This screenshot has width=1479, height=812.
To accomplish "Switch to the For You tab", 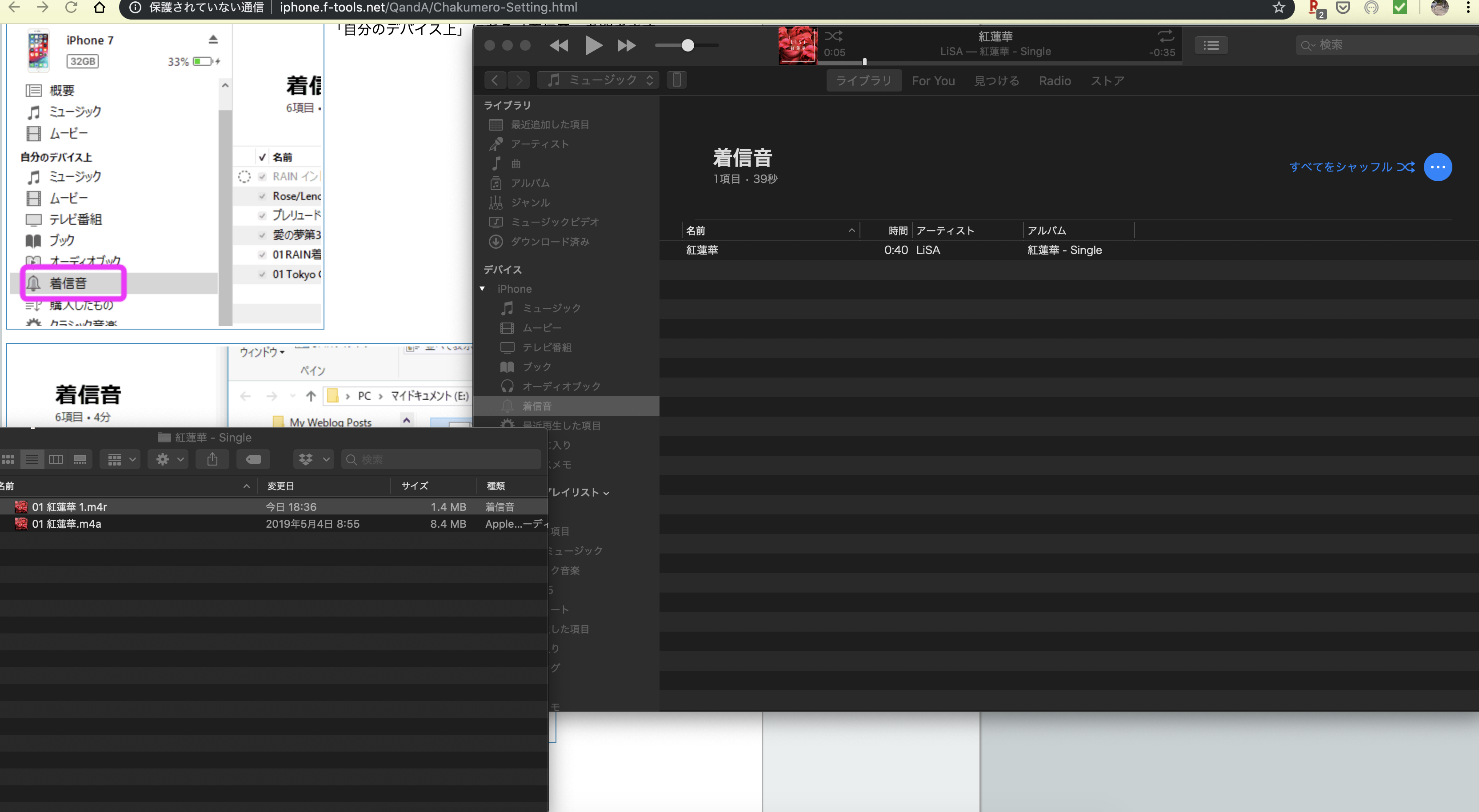I will [x=933, y=81].
